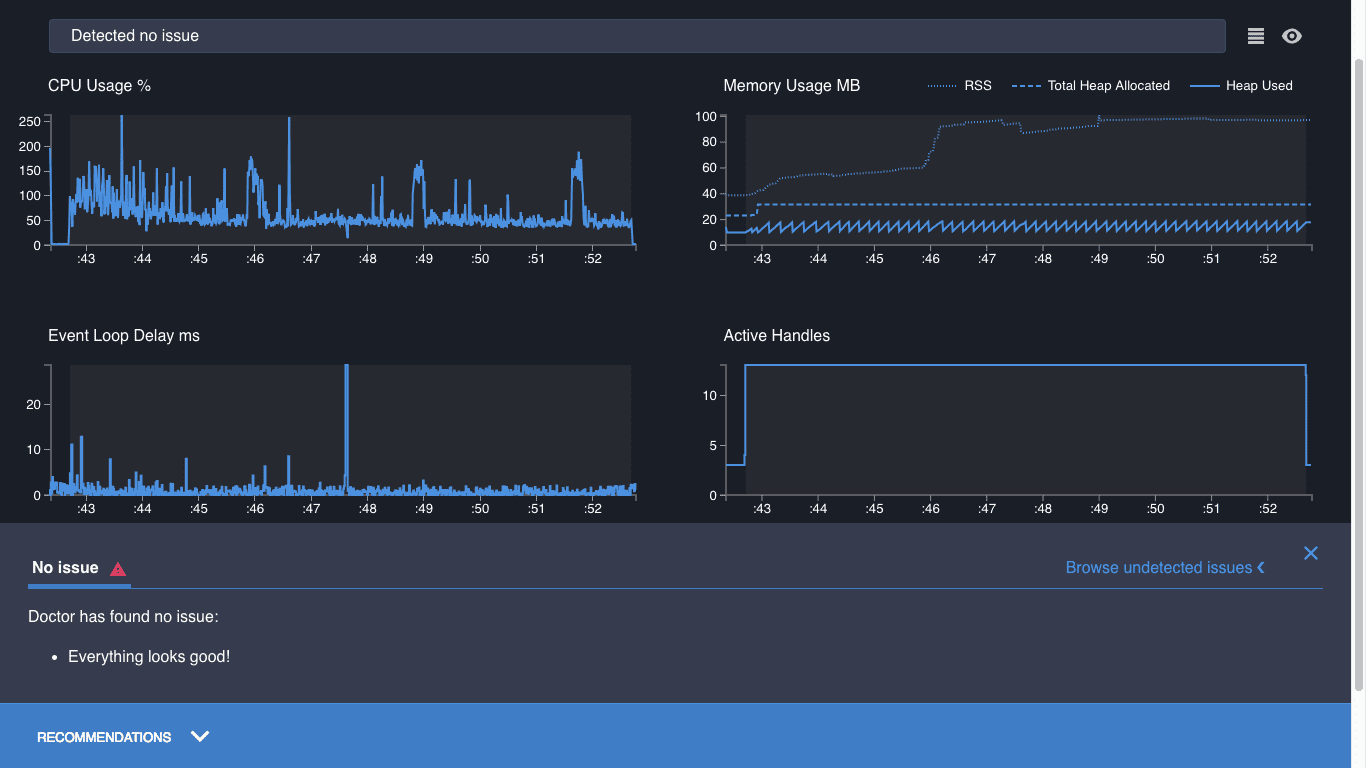This screenshot has width=1366, height=768.
Task: Click the Event Loop Delay chart area
Action: [x=343, y=430]
